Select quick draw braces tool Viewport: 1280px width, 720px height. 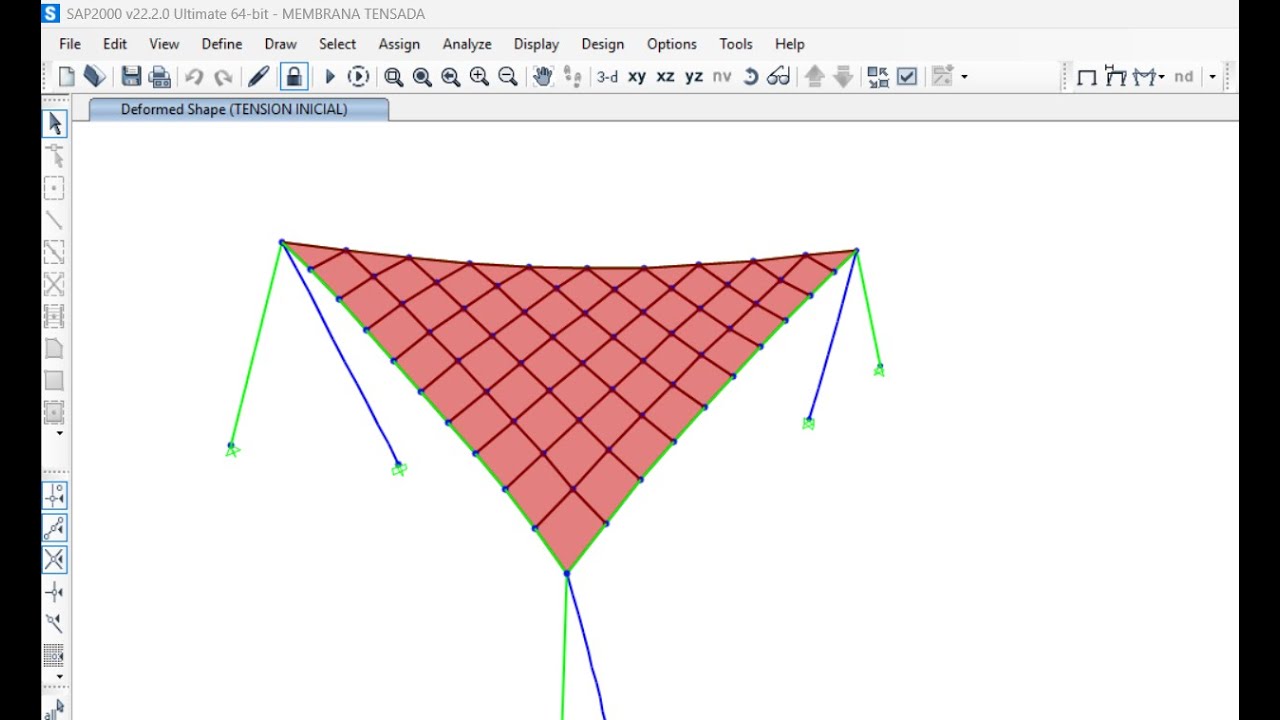point(55,284)
